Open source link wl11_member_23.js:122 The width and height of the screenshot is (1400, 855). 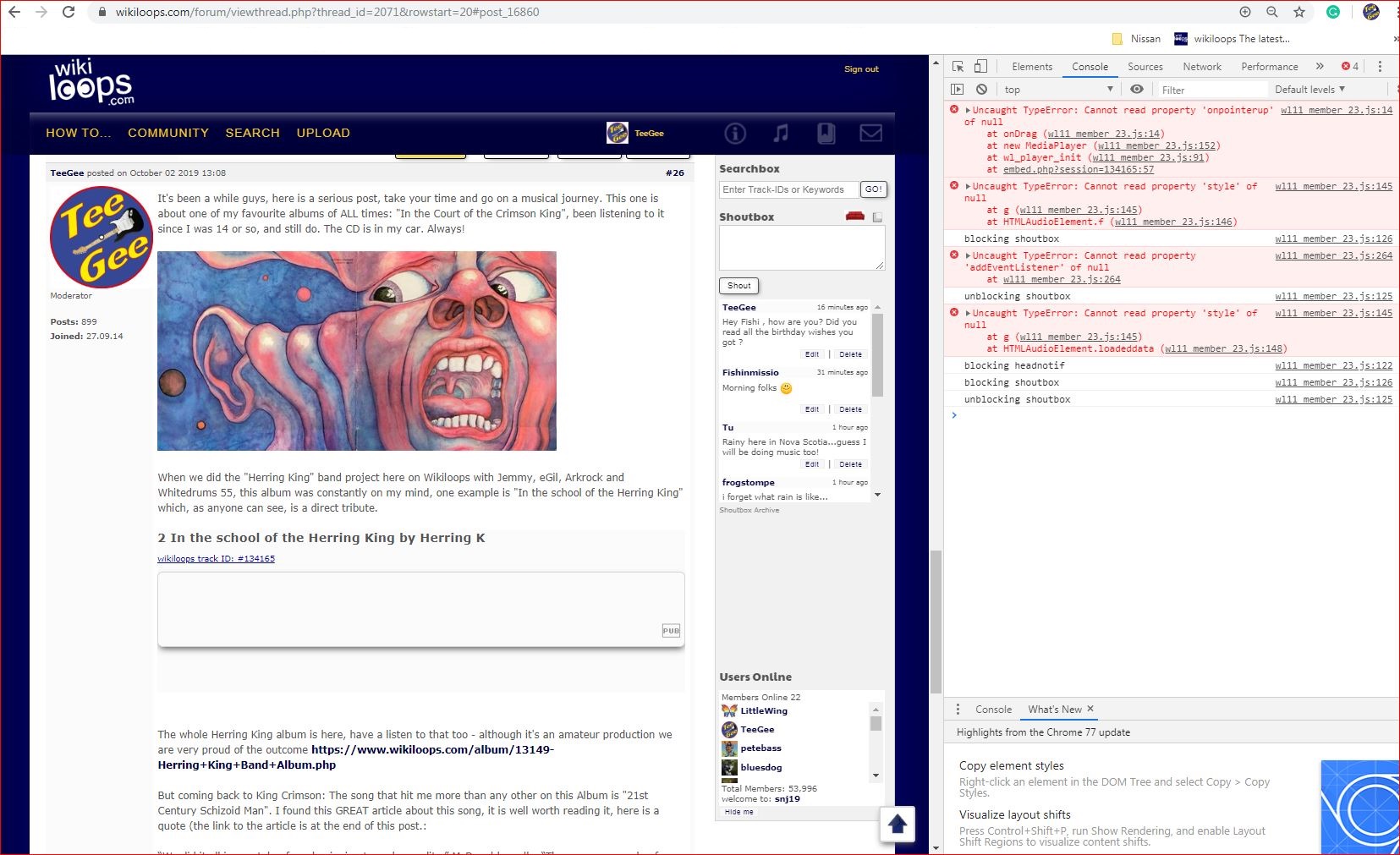click(x=1334, y=365)
